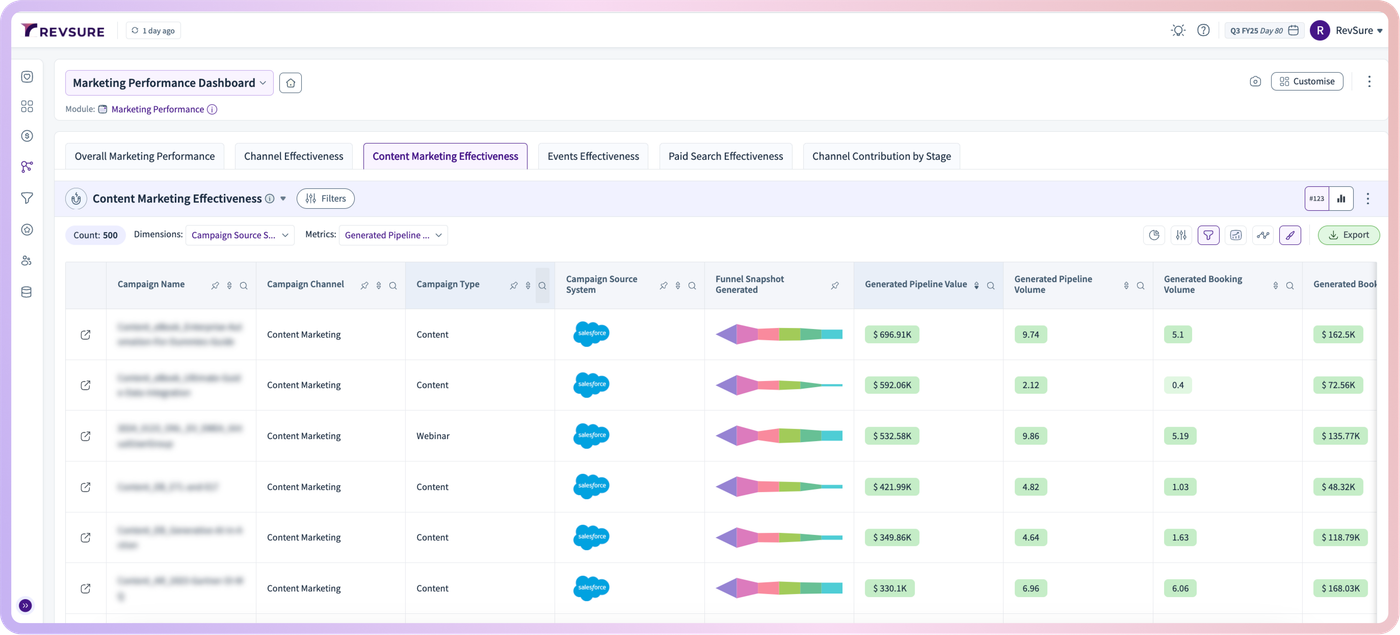Open the widget three-dot menu

(1368, 199)
